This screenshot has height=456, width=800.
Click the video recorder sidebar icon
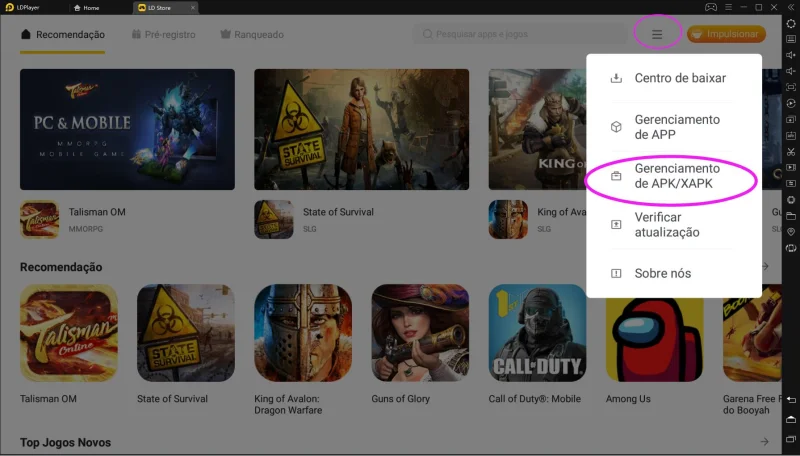(791, 167)
